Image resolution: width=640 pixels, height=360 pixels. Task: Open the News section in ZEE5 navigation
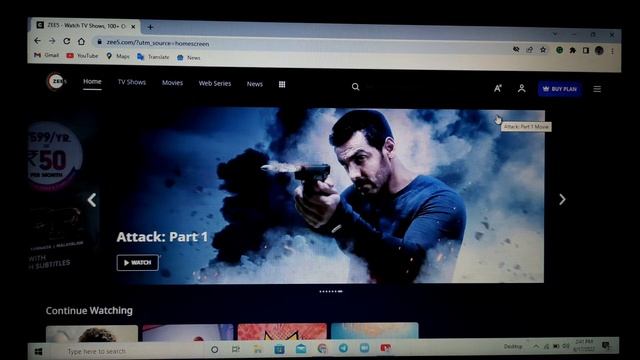(x=255, y=84)
